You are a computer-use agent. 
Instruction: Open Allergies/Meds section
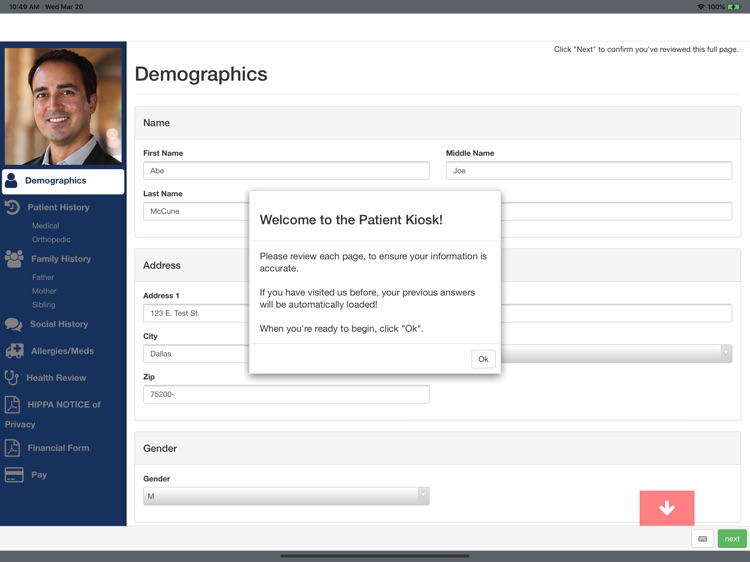62,351
